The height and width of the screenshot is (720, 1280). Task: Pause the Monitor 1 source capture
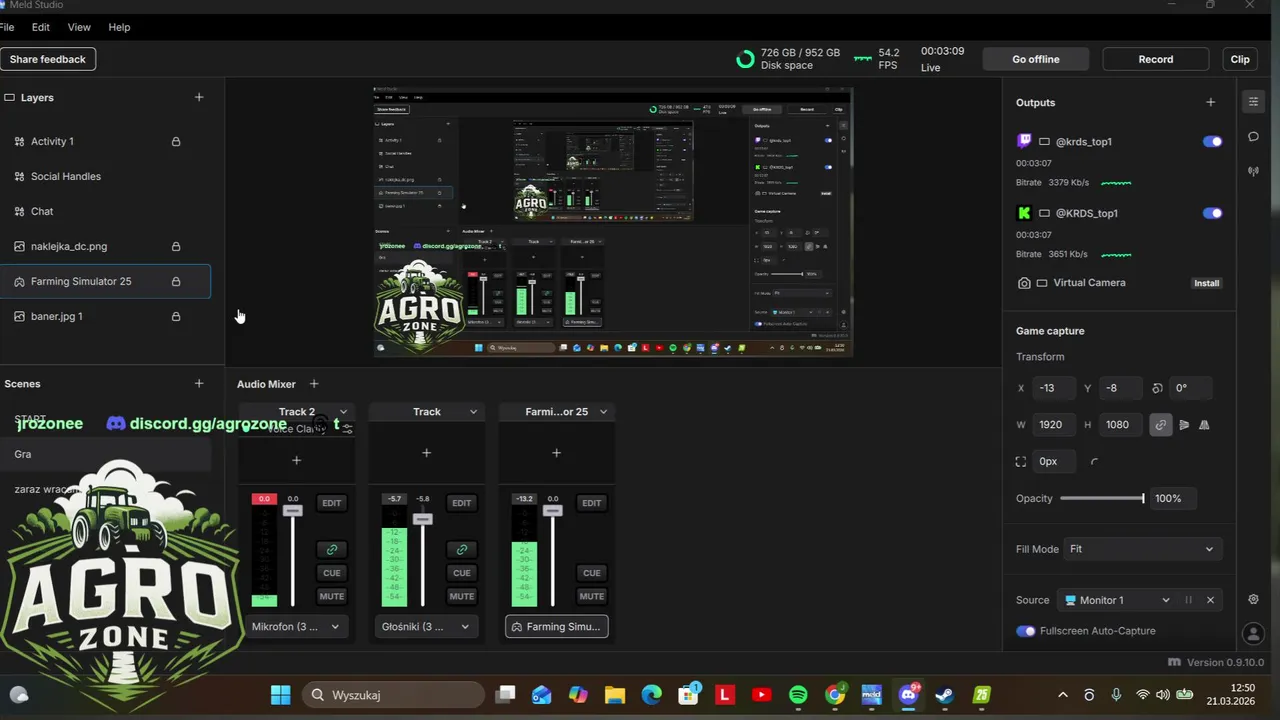[1188, 600]
